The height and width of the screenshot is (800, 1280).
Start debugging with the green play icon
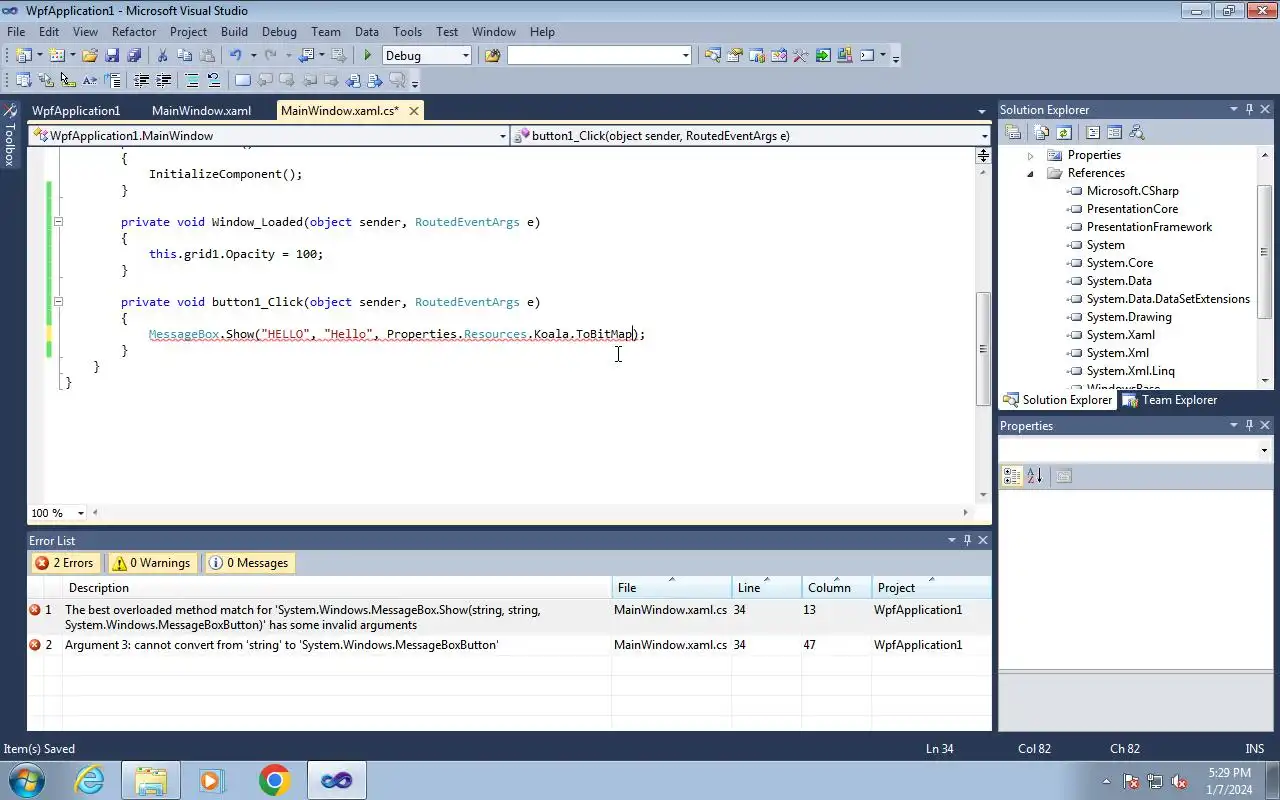point(368,56)
